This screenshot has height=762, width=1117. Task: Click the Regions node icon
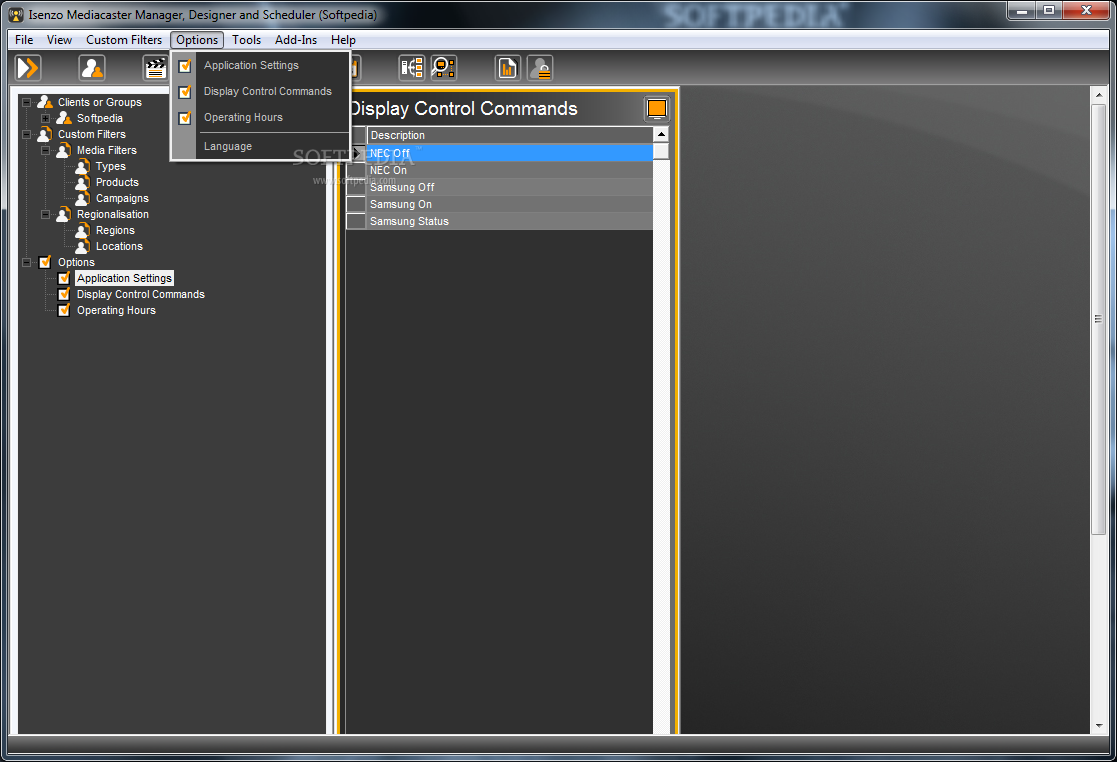point(83,230)
